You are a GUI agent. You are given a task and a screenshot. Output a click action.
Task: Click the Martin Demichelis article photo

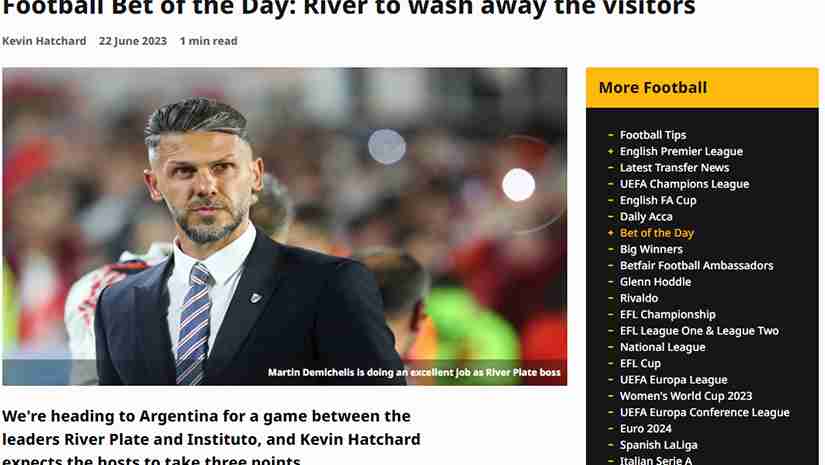click(285, 226)
